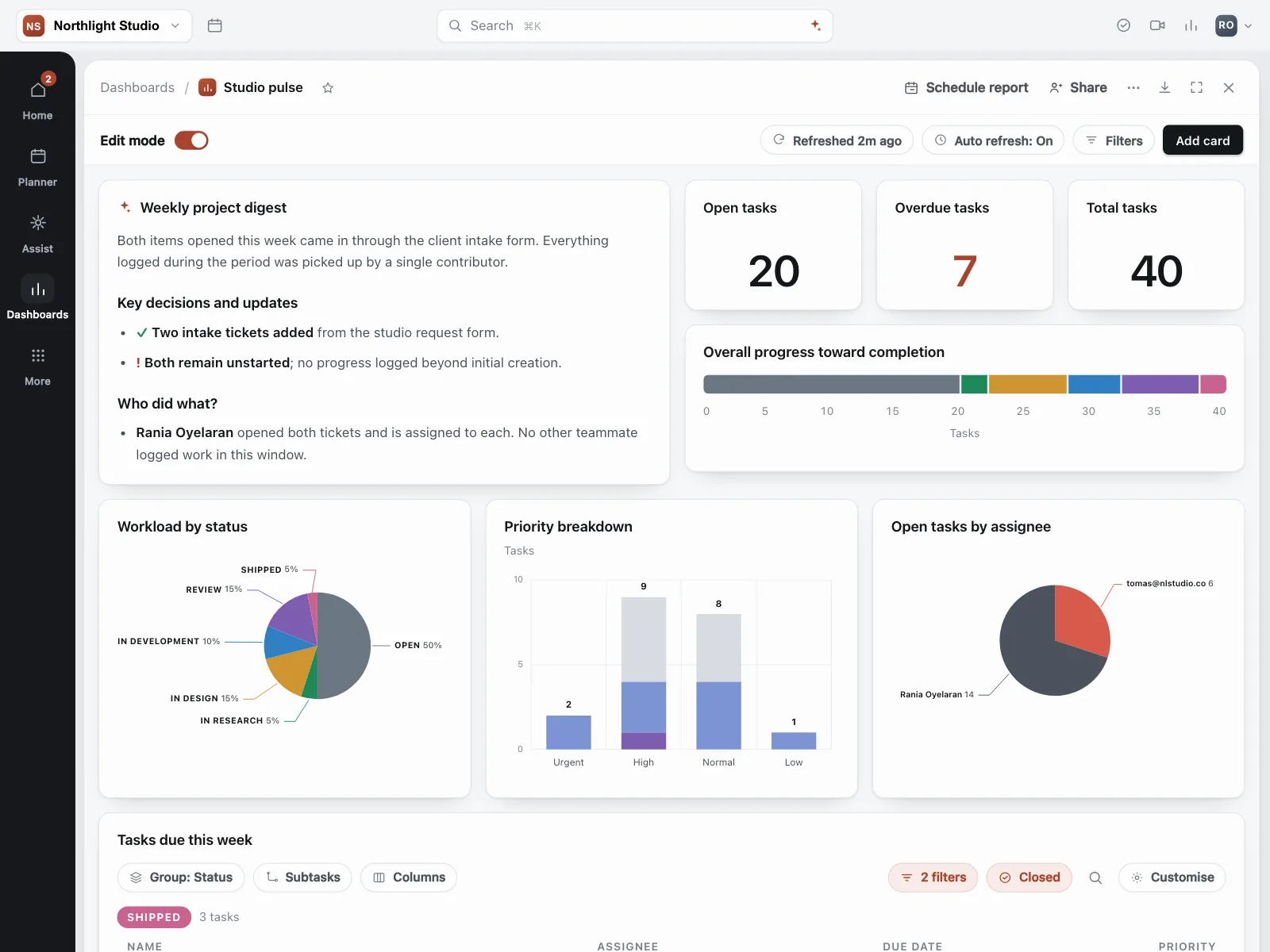The width and height of the screenshot is (1270, 952).
Task: Click the purple Review progress segment
Action: [1160, 385]
